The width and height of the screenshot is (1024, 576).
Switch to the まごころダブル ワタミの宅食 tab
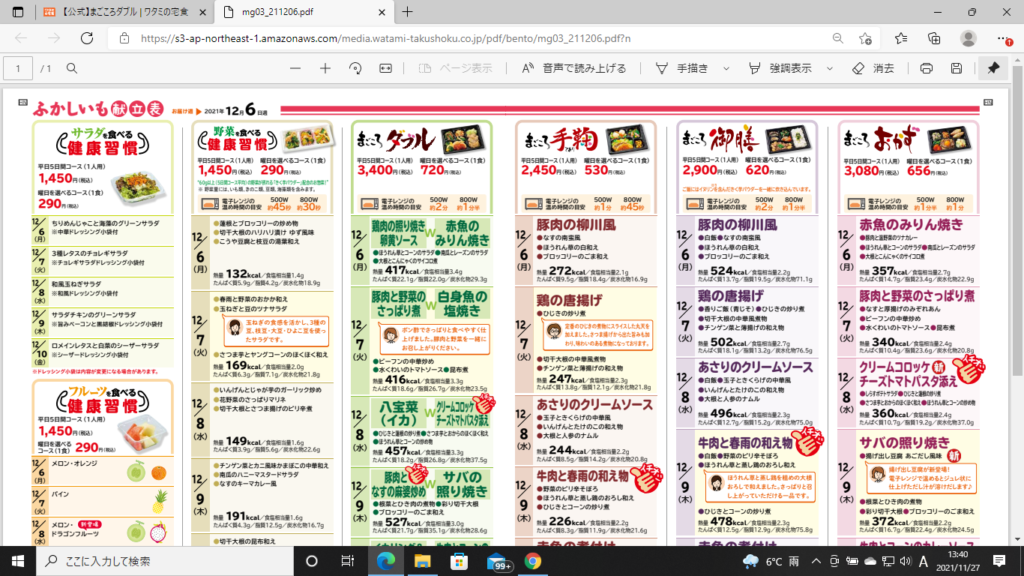point(123,12)
